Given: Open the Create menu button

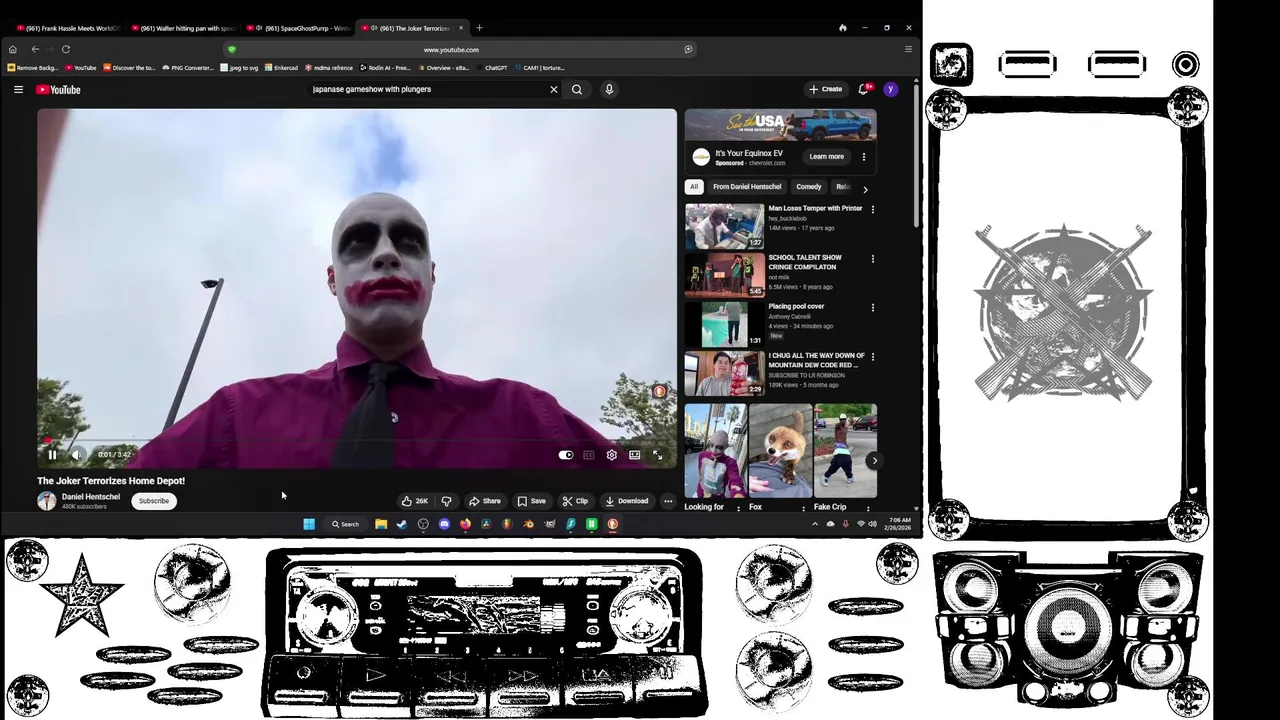Looking at the screenshot, I should pos(826,89).
